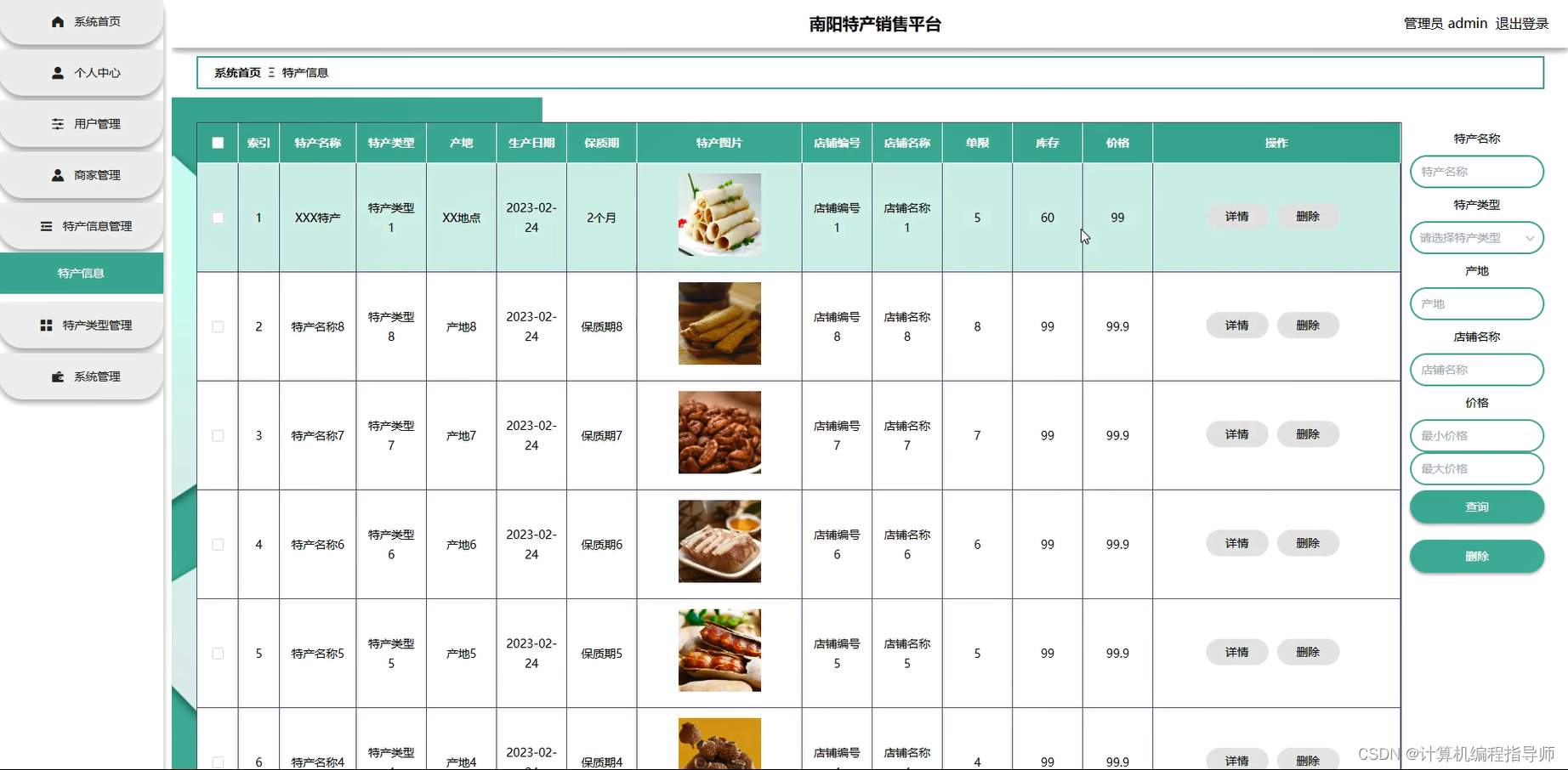Collapse the 特产信息管理 sidebar menu

click(82, 226)
